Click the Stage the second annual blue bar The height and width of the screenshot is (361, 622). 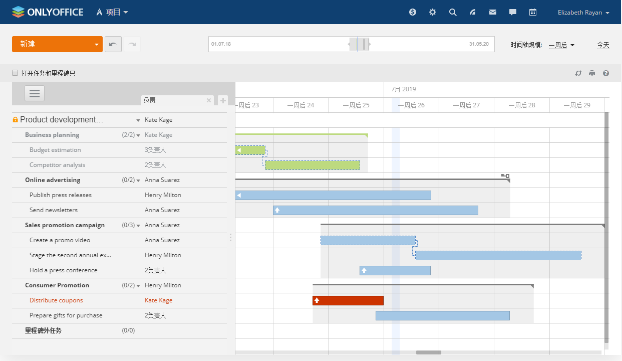(x=498, y=255)
